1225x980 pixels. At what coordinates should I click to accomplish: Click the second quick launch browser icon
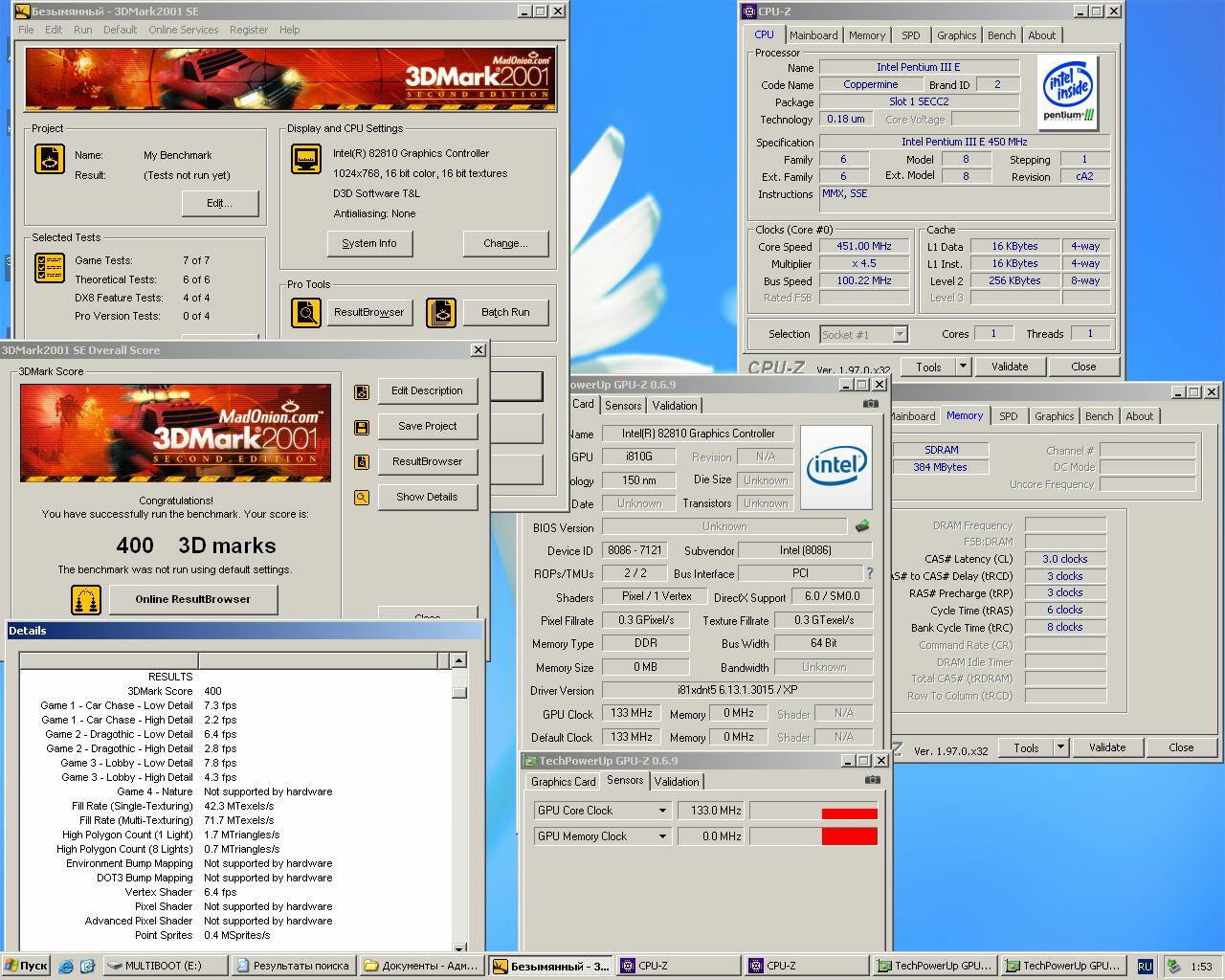pyautogui.click(x=87, y=966)
